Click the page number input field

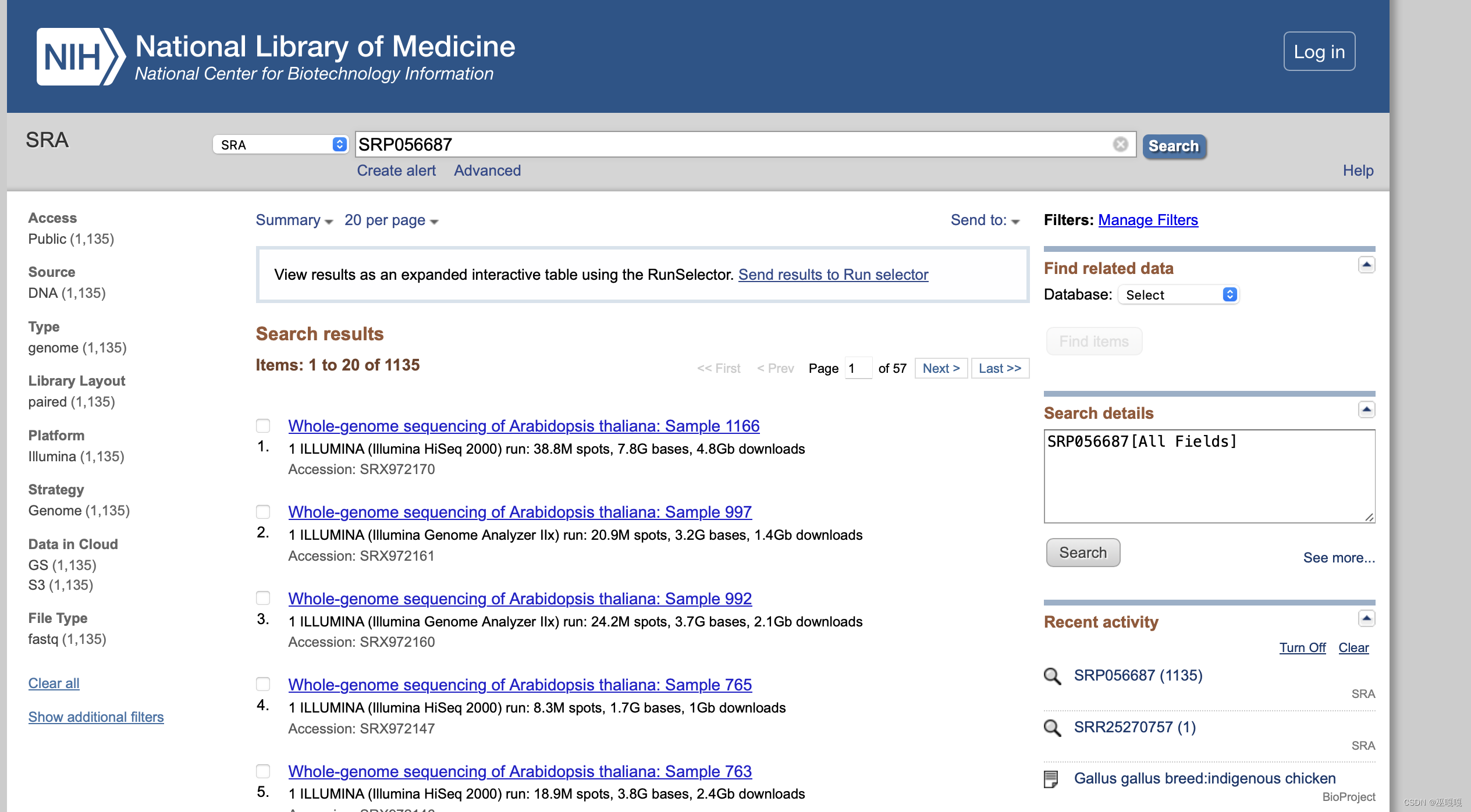[858, 368]
